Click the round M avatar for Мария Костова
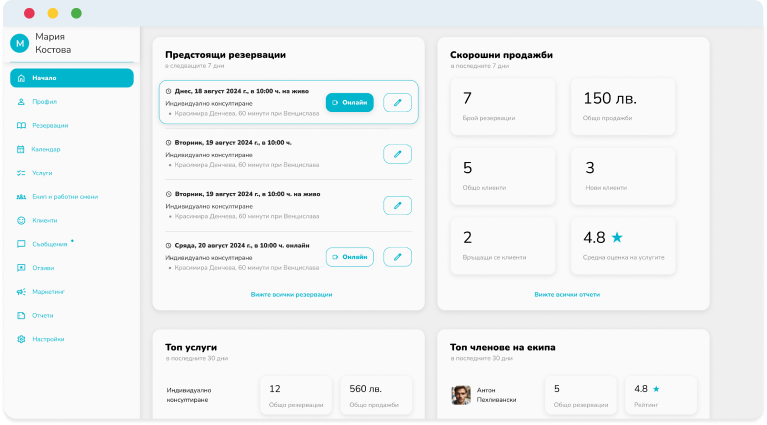 19,43
